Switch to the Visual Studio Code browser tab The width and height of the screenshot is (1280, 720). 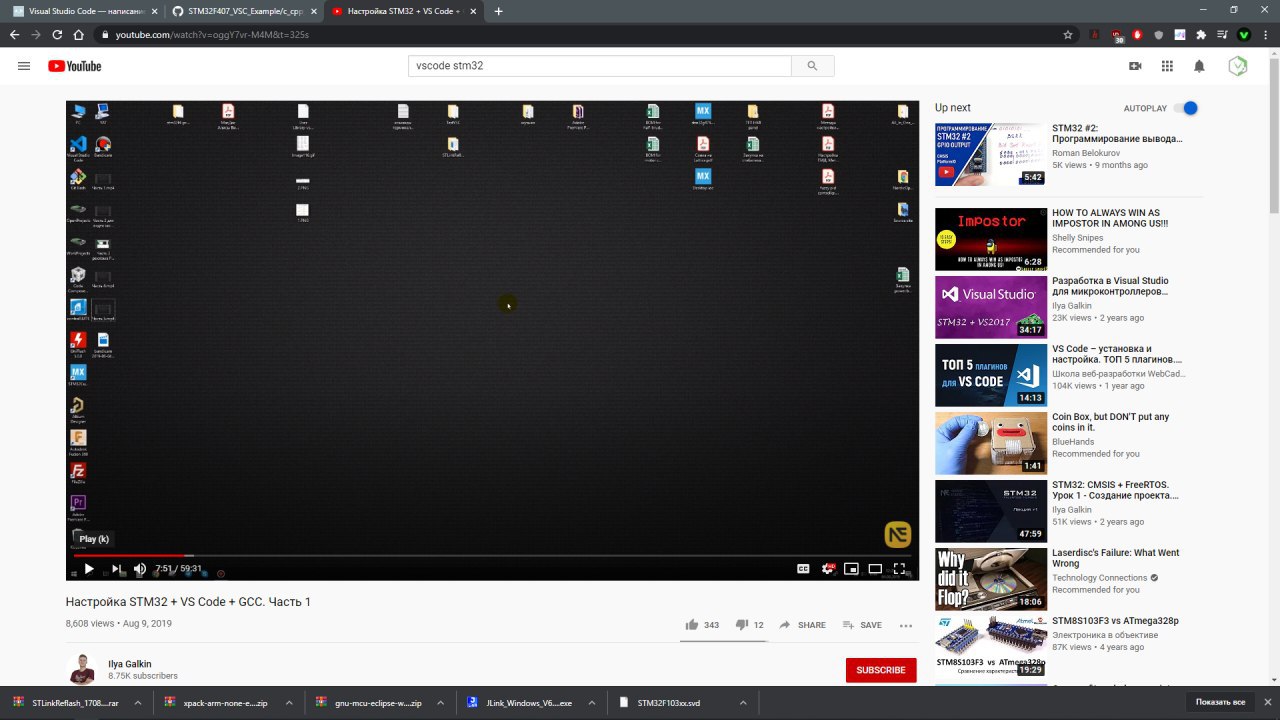(84, 11)
